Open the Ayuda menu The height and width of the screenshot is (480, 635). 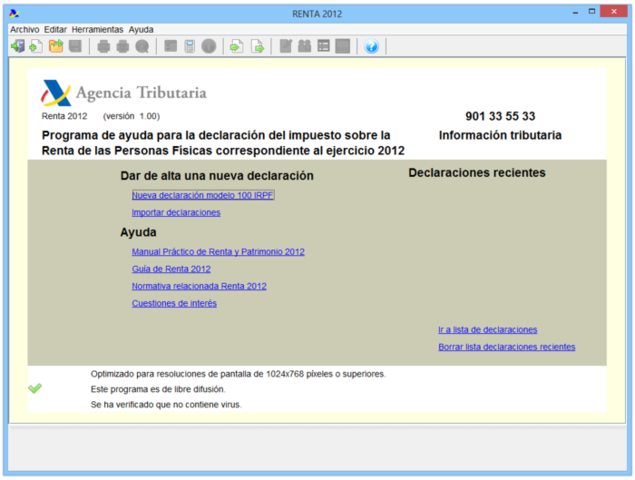click(141, 30)
